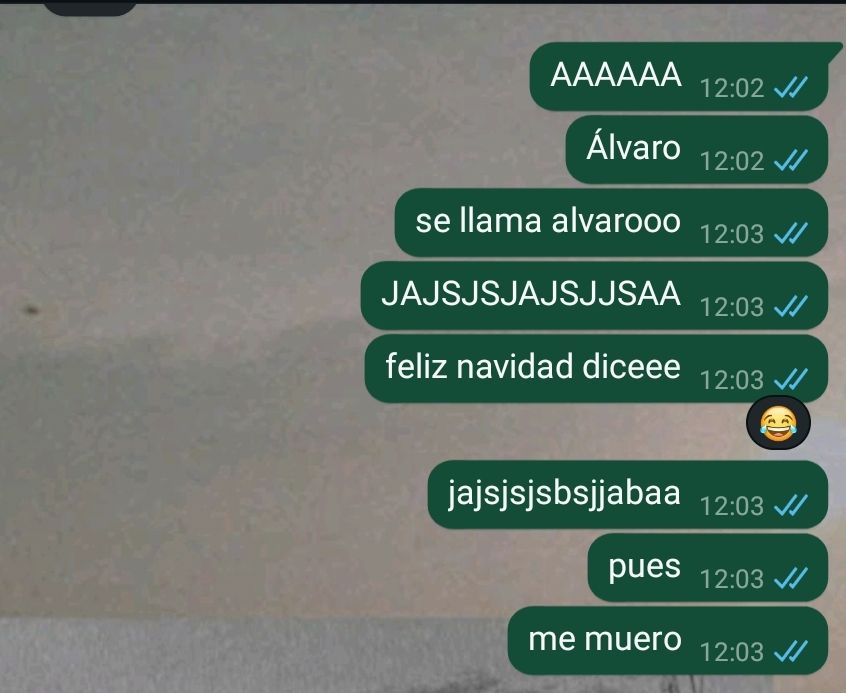Tap read ticks on 'me muero' message
Screen dimensions: 846x693
click(790, 651)
